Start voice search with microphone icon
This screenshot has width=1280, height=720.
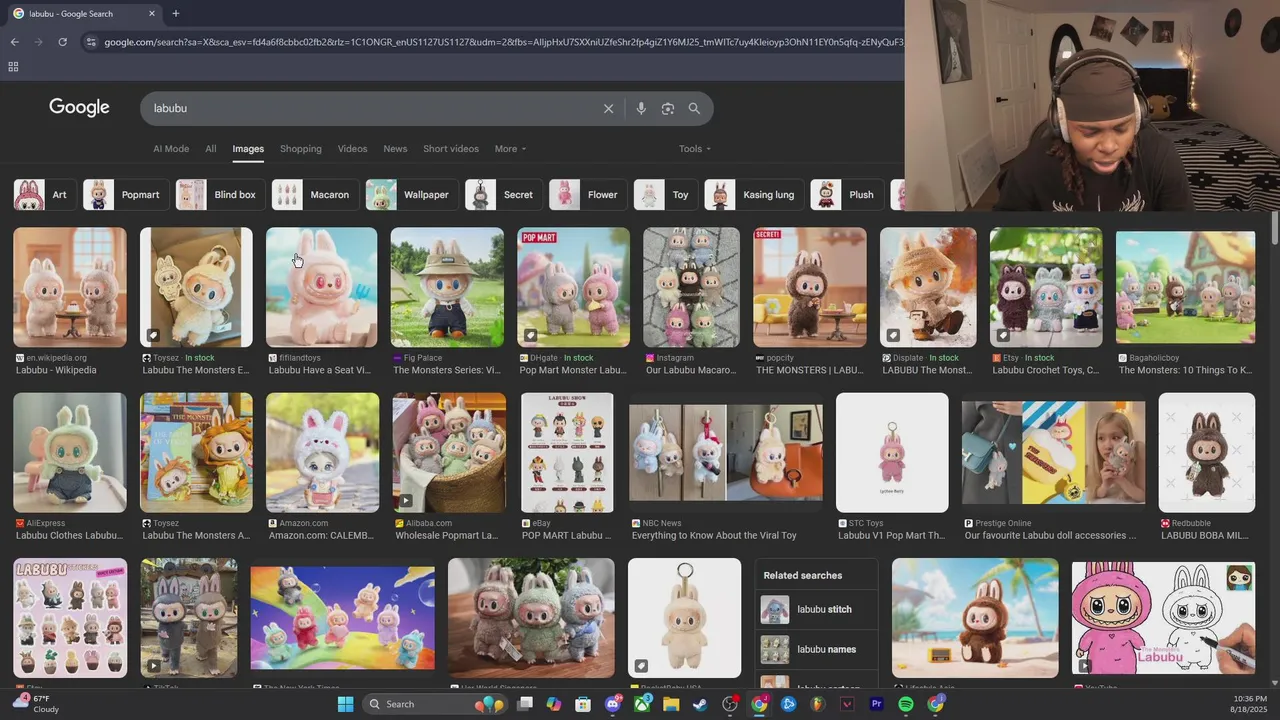(641, 108)
